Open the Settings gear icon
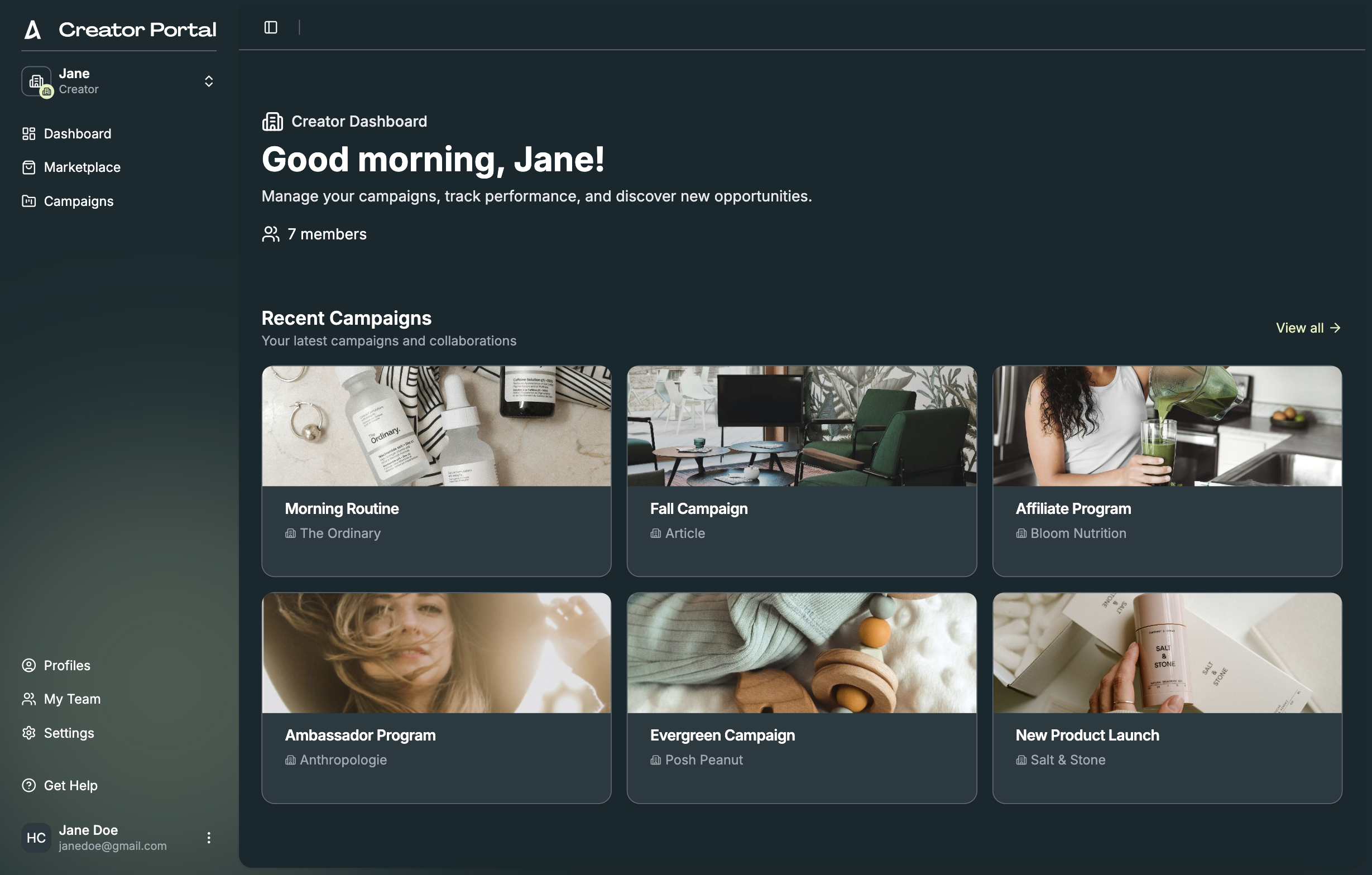This screenshot has height=875, width=1372. pyautogui.click(x=28, y=733)
